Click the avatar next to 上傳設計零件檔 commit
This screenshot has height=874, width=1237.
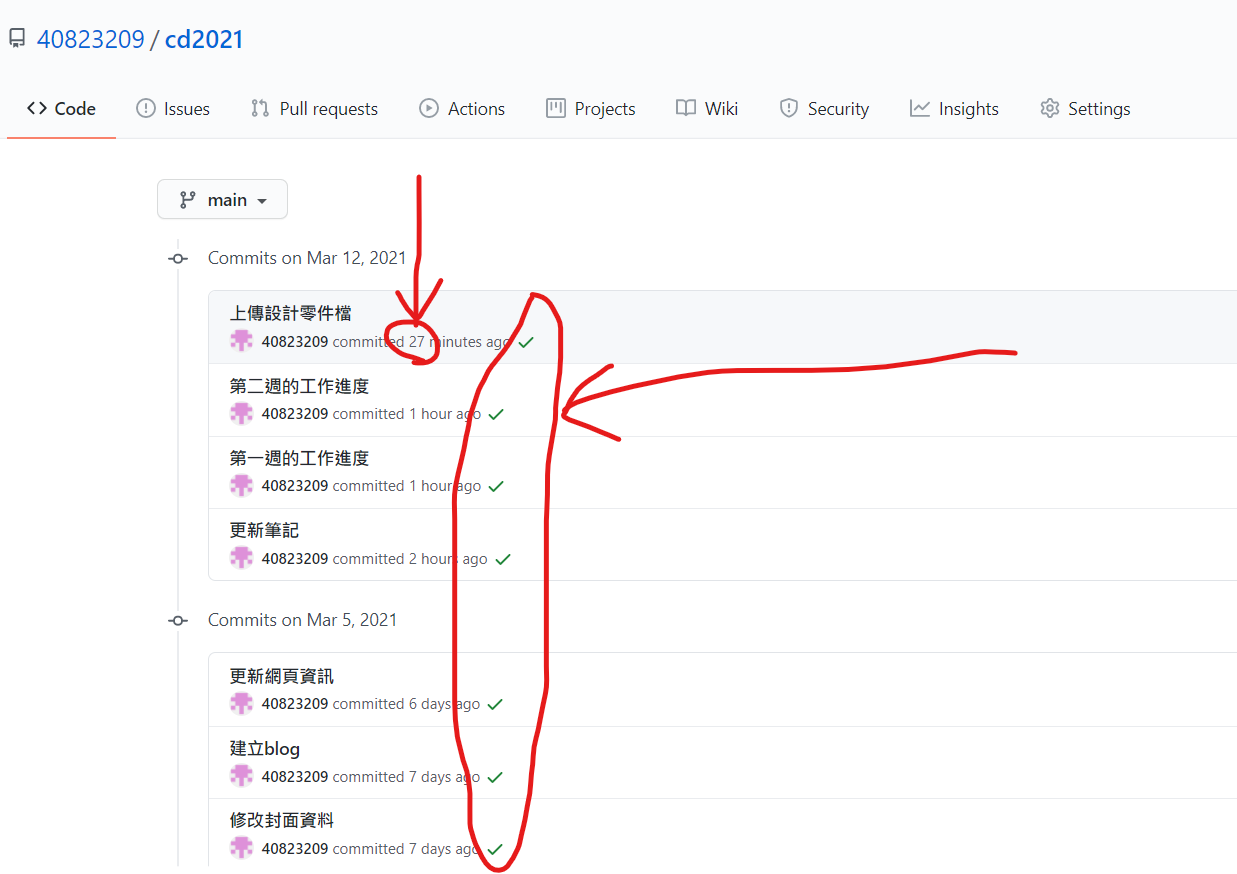coord(241,341)
